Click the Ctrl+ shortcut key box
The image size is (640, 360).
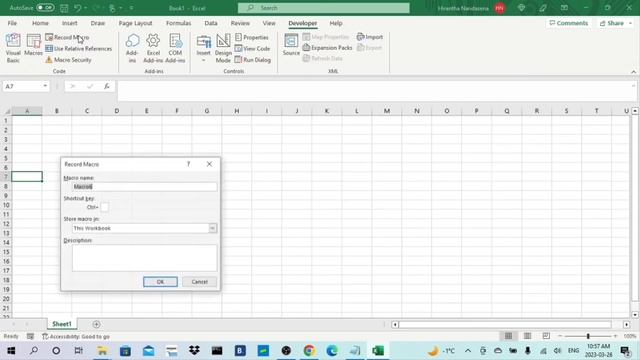(104, 207)
